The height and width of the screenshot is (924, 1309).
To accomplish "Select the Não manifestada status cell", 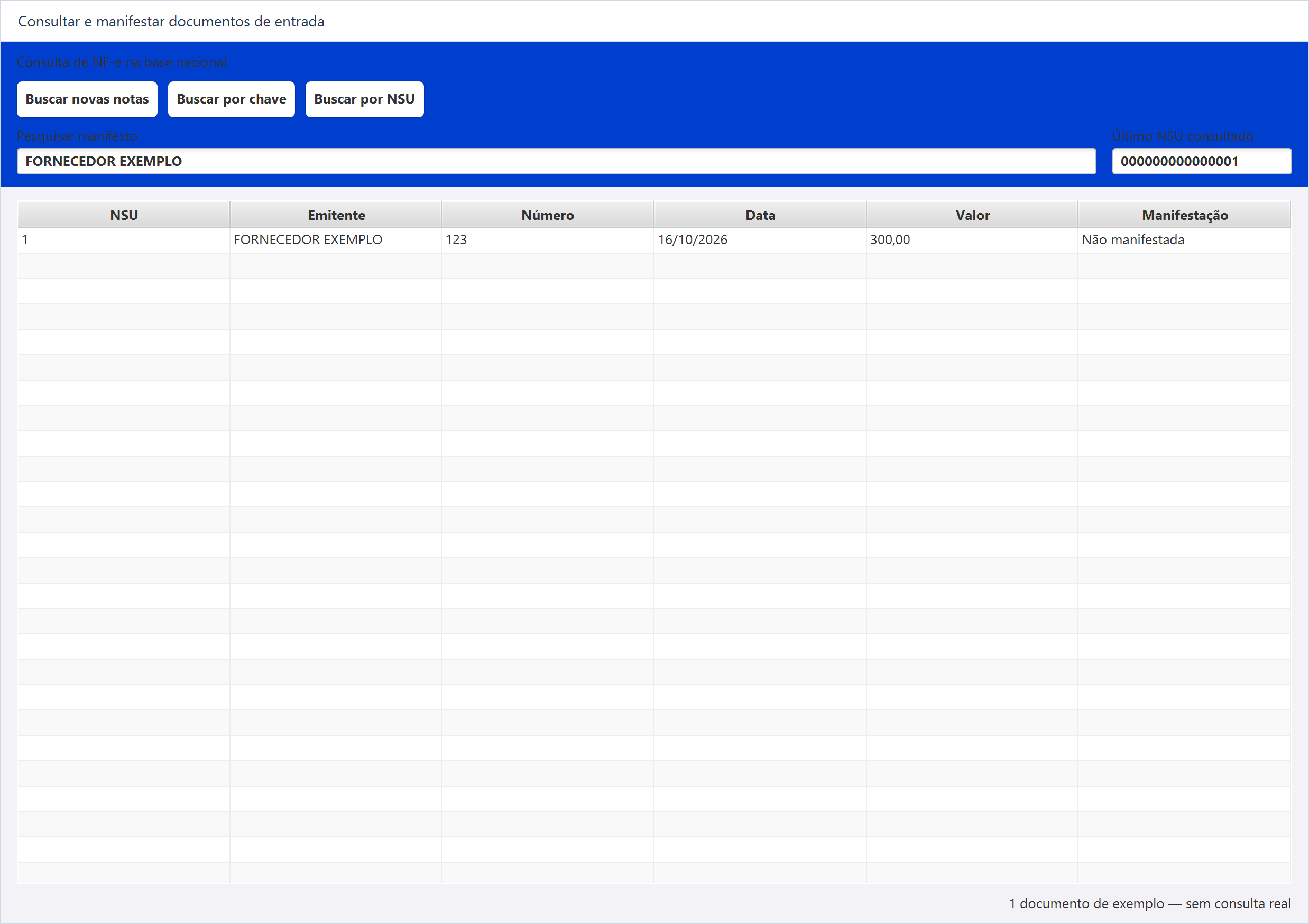I will coord(1184,240).
